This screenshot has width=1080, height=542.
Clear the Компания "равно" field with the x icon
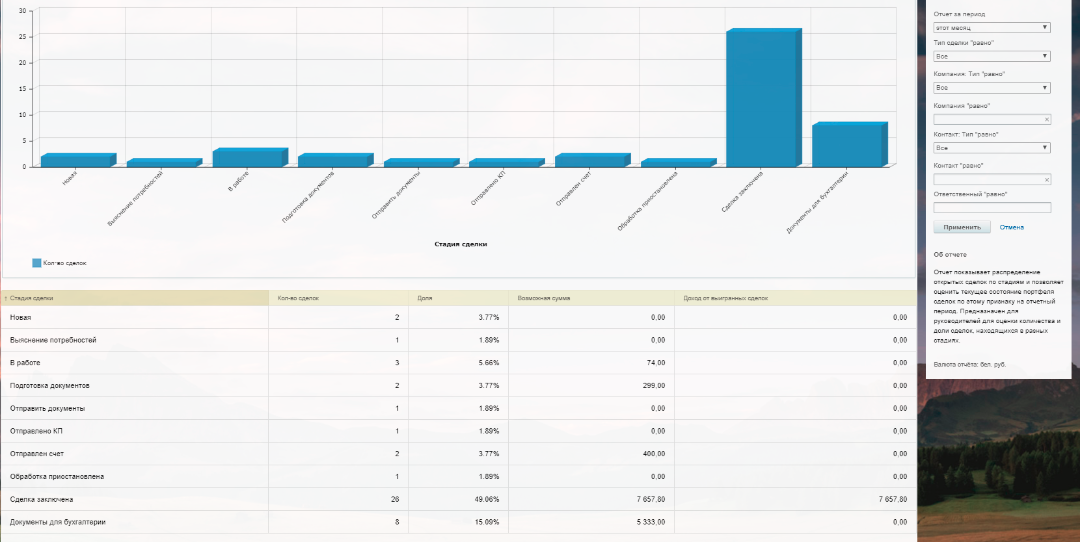click(x=1047, y=119)
